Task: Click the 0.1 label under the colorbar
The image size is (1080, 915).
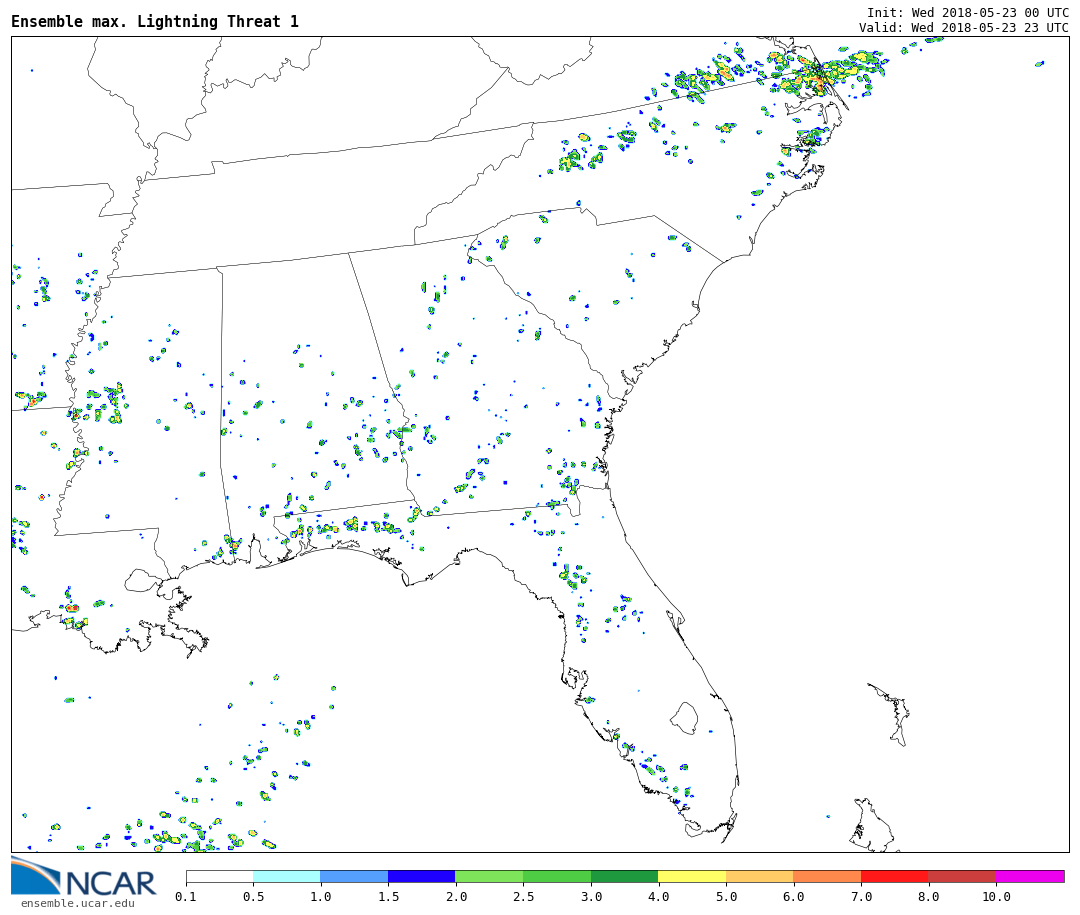Action: coord(186,897)
